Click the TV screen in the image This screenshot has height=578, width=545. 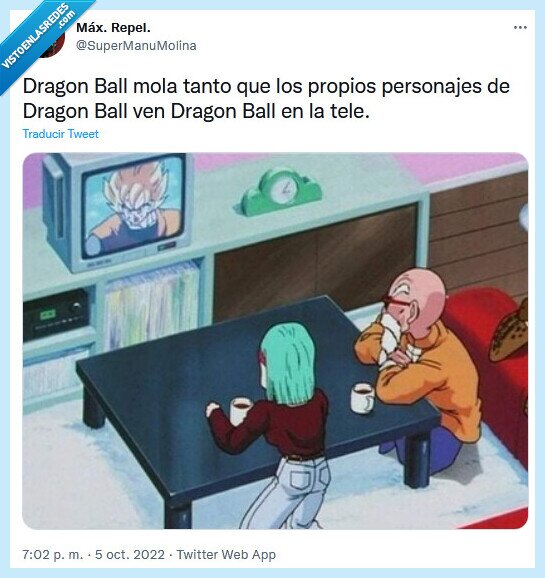133,205
